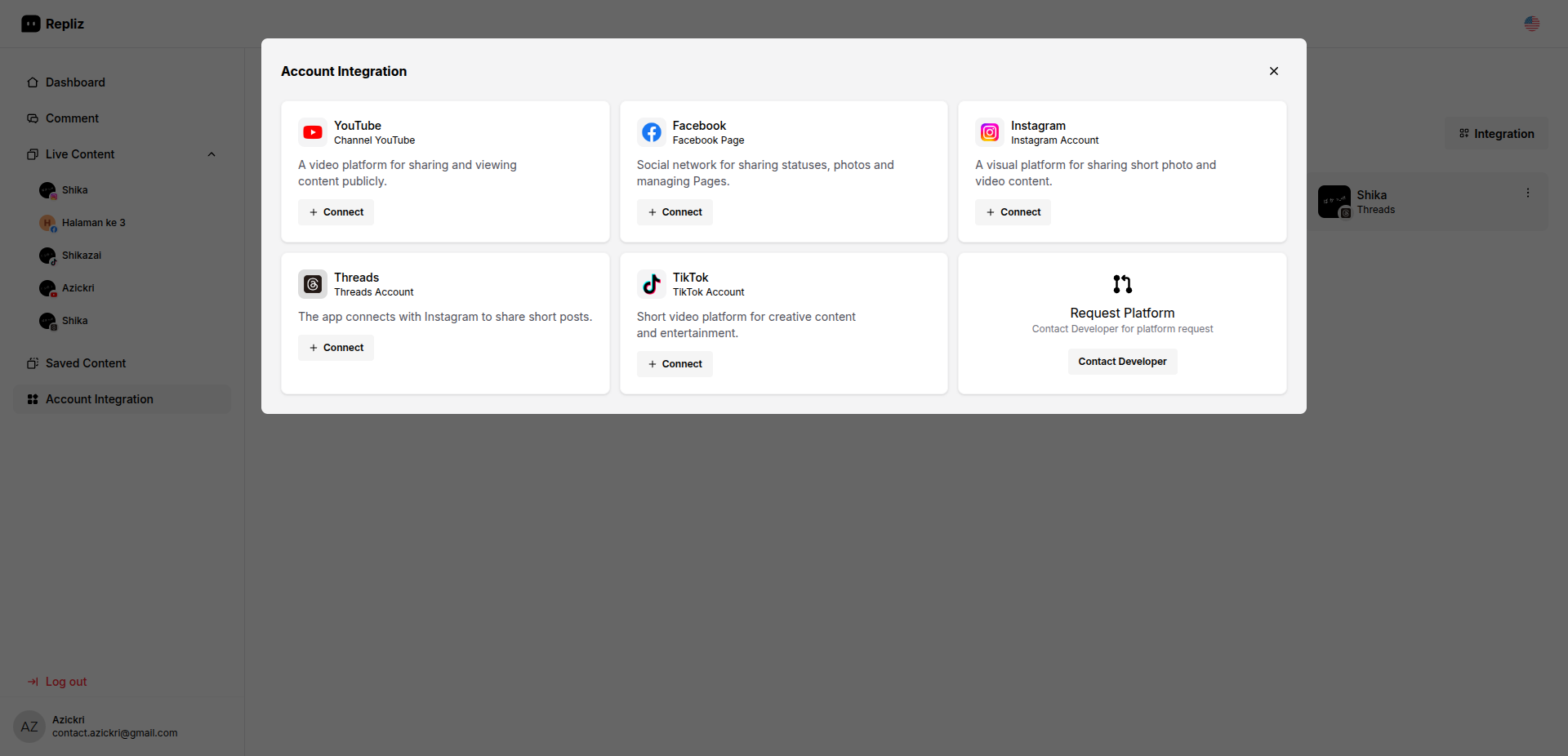This screenshot has width=1568, height=756.
Task: Click the Contact Developer button
Action: click(1122, 362)
